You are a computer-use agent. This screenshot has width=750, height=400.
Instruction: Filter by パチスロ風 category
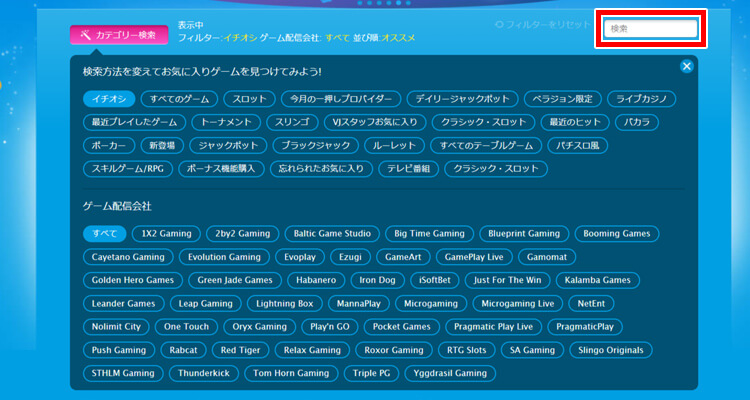[x=578, y=145]
